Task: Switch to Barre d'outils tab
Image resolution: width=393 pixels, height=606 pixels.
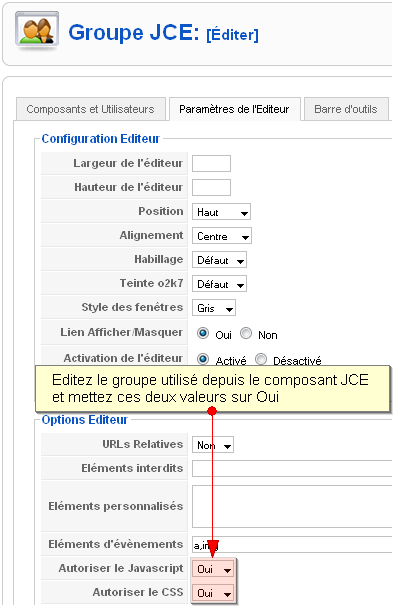Action: [x=346, y=109]
